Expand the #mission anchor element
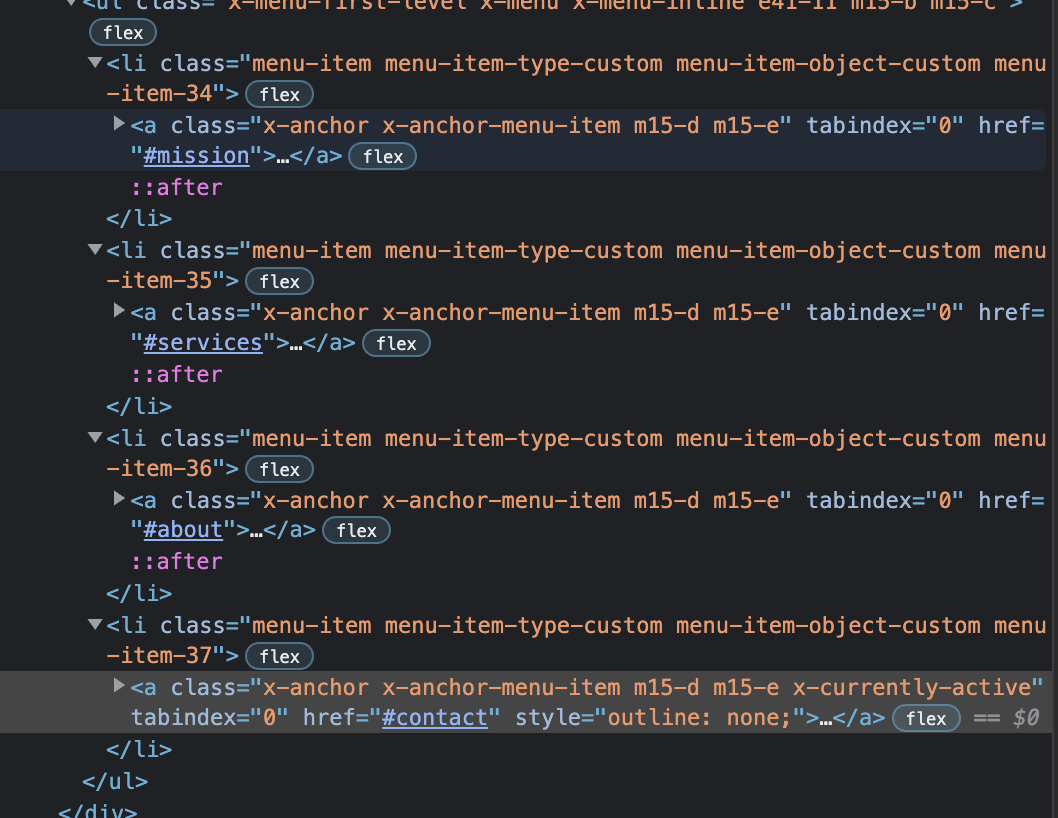1058x818 pixels. [x=120, y=125]
